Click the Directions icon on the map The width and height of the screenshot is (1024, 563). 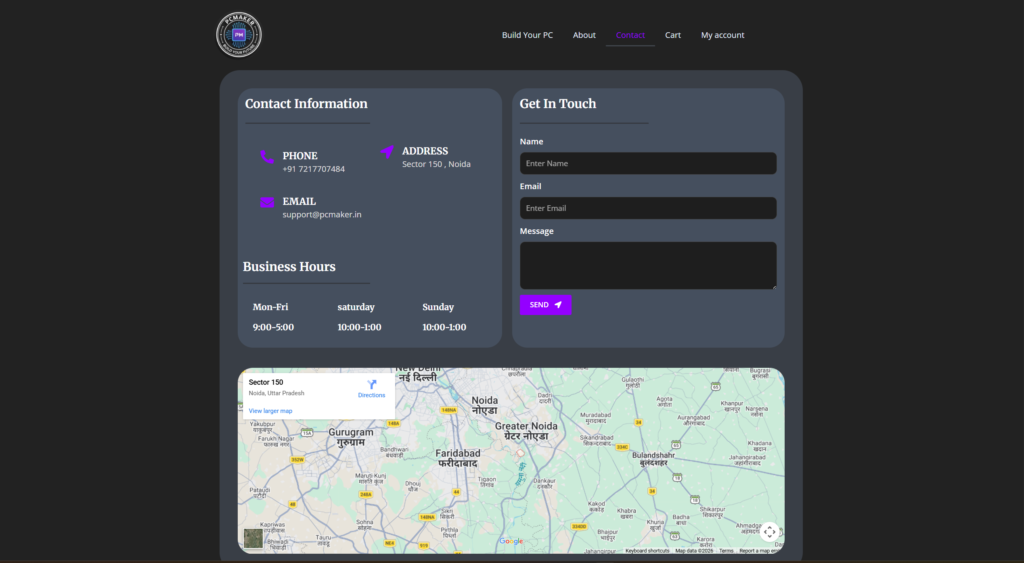point(372,385)
